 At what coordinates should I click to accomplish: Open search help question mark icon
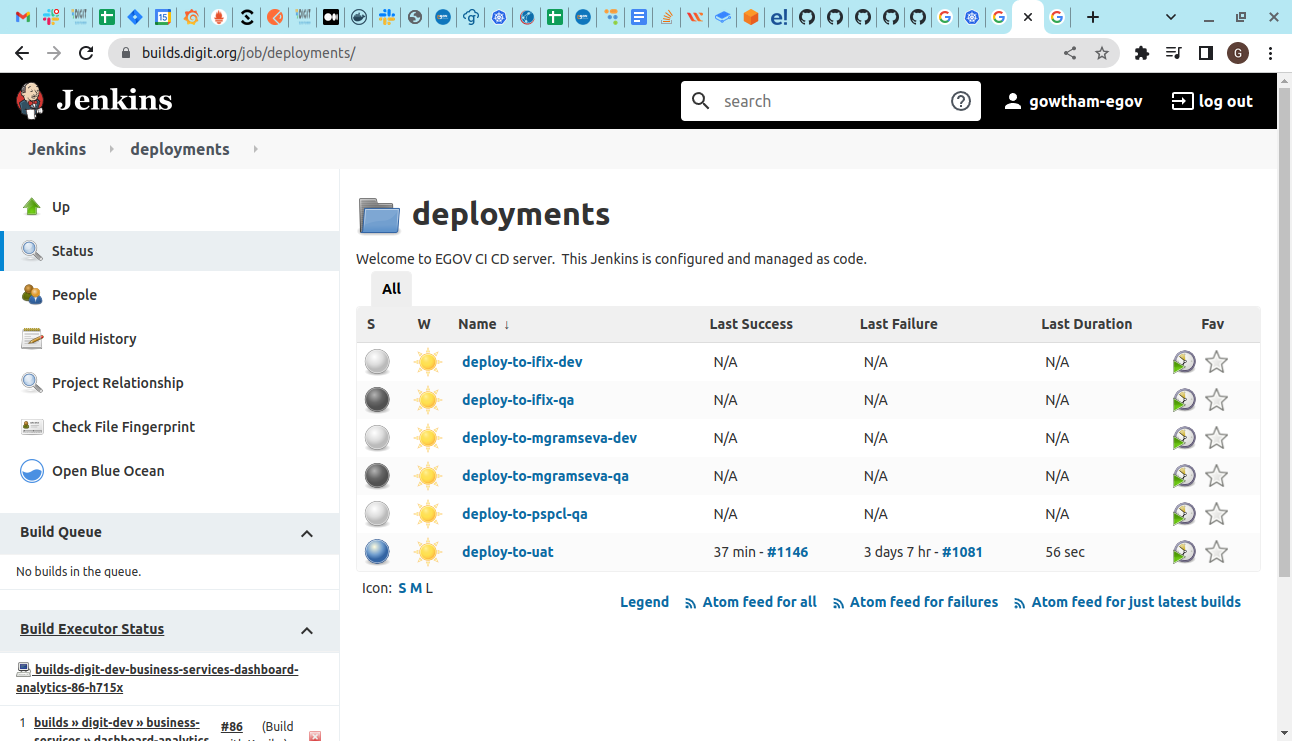click(x=960, y=101)
